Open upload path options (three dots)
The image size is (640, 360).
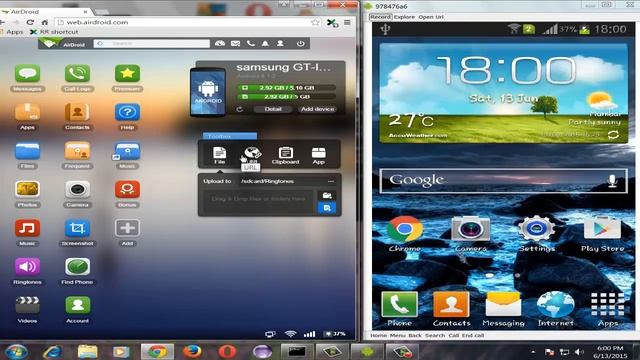(x=331, y=181)
